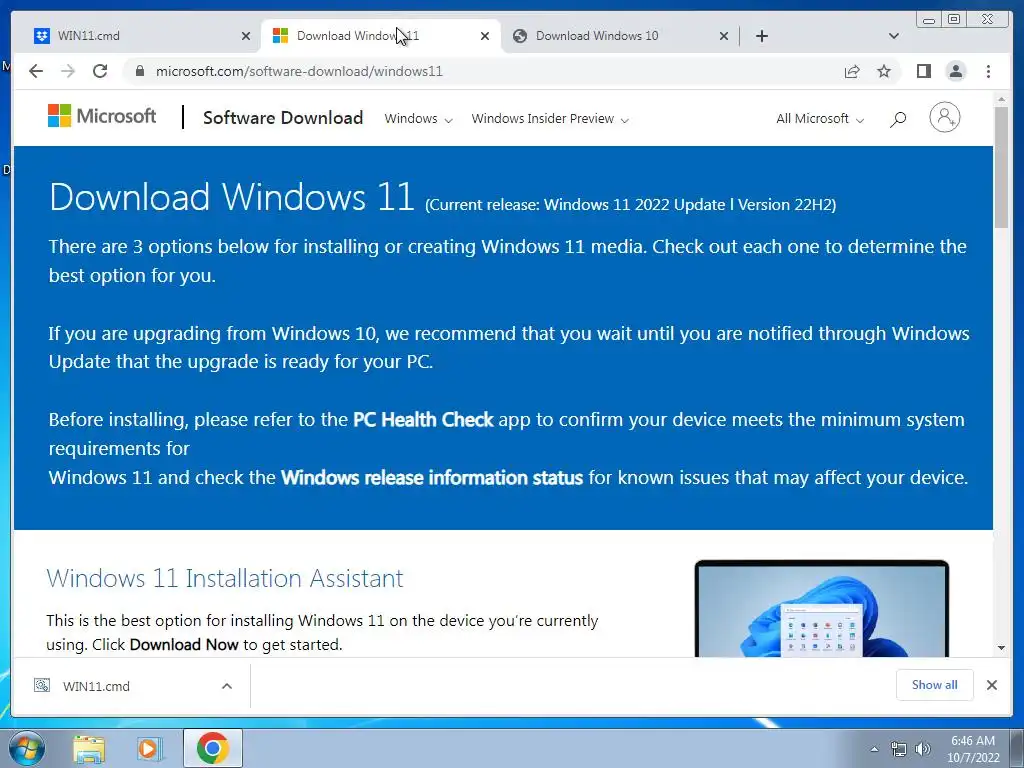
Task: Open the Chrome side panel
Action: 923,71
